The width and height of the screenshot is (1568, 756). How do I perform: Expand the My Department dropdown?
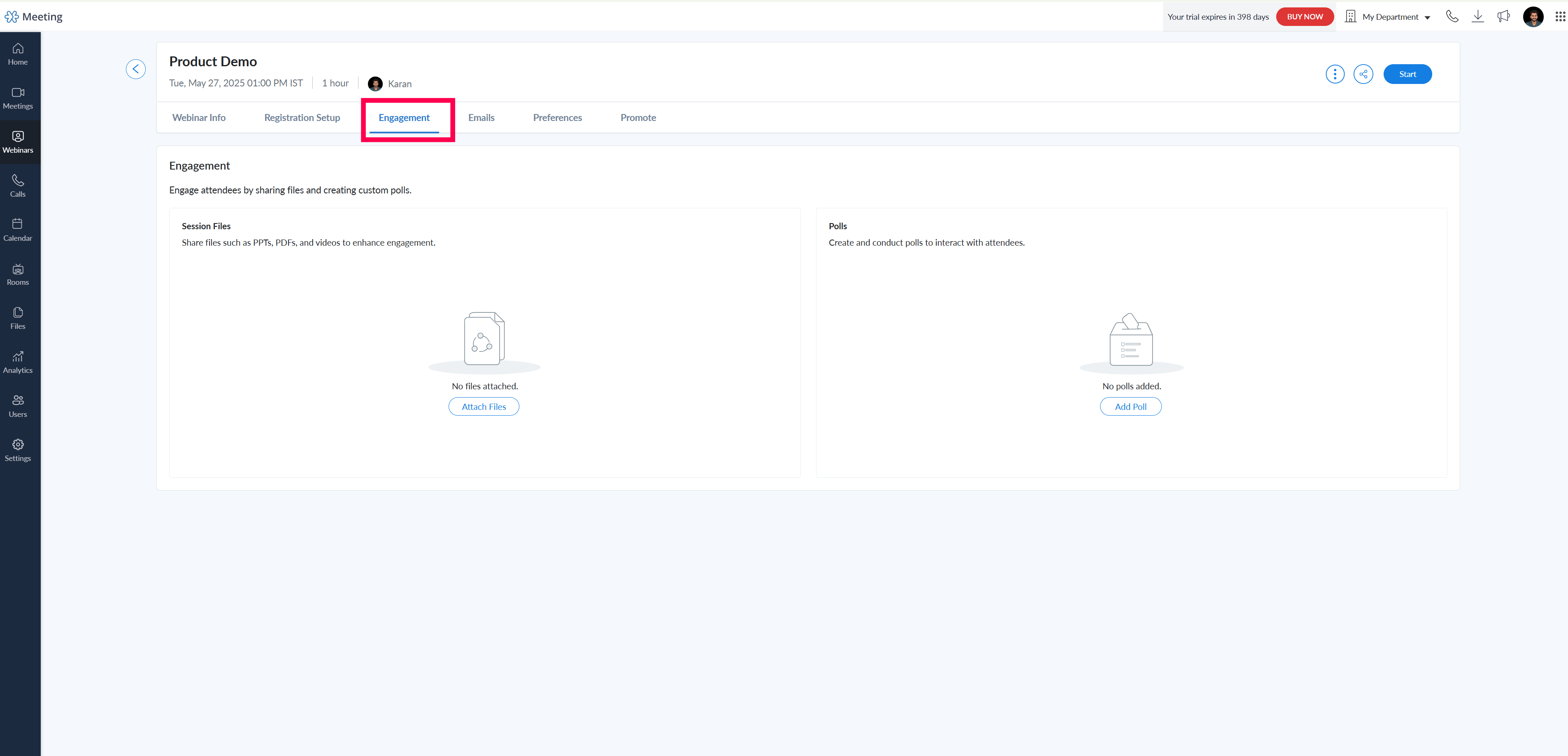tap(1388, 17)
